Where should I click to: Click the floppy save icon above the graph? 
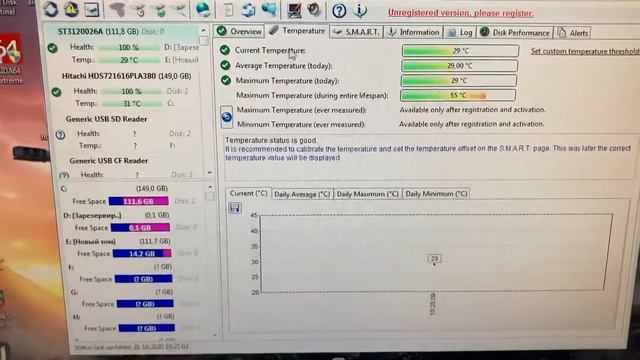pos(235,208)
